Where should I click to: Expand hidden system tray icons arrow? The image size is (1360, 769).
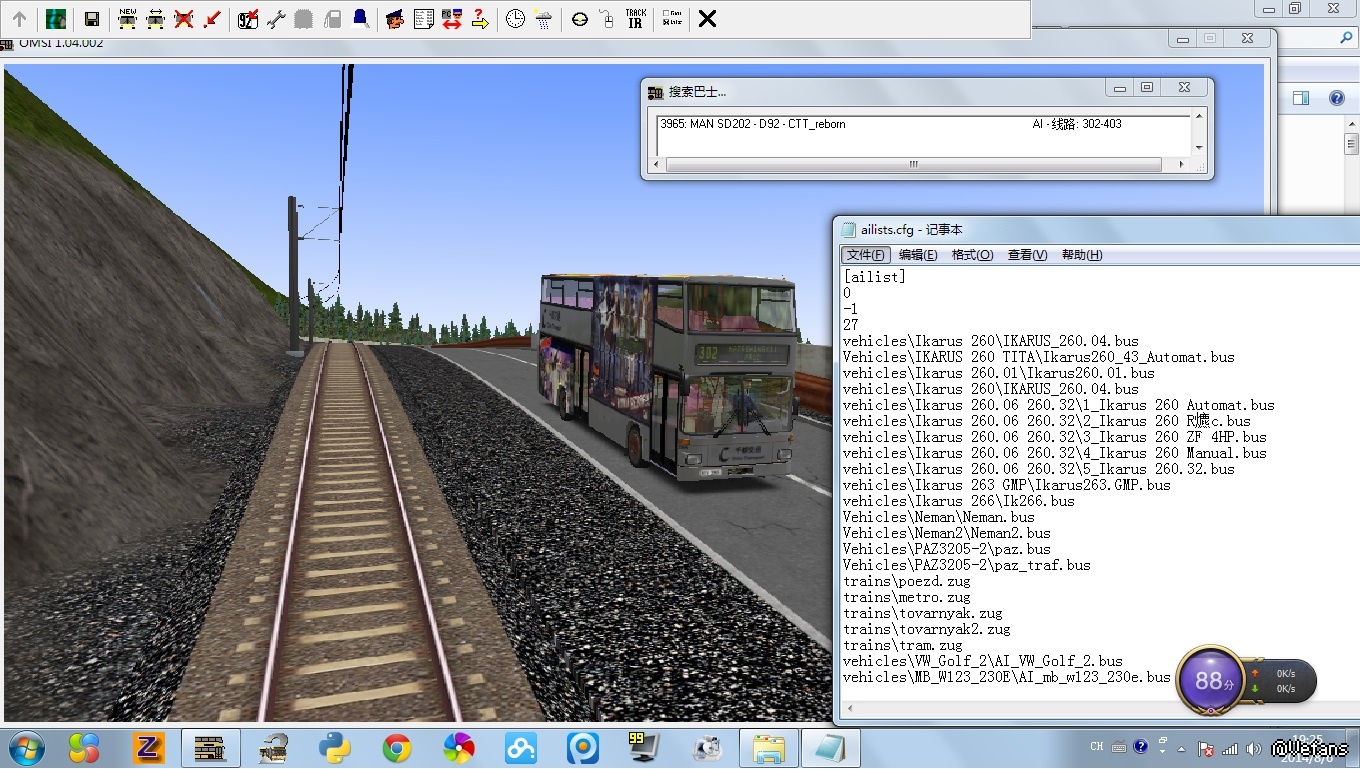(x=1180, y=748)
